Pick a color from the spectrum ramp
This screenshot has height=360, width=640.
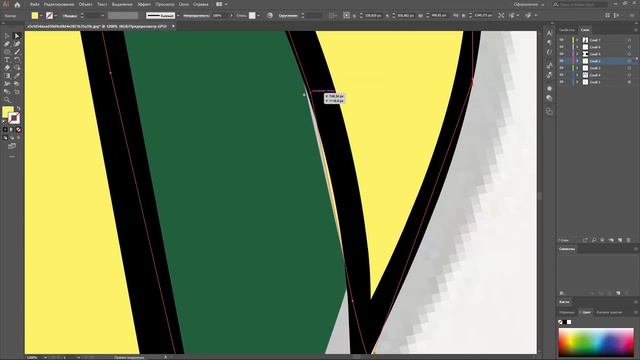(596, 343)
